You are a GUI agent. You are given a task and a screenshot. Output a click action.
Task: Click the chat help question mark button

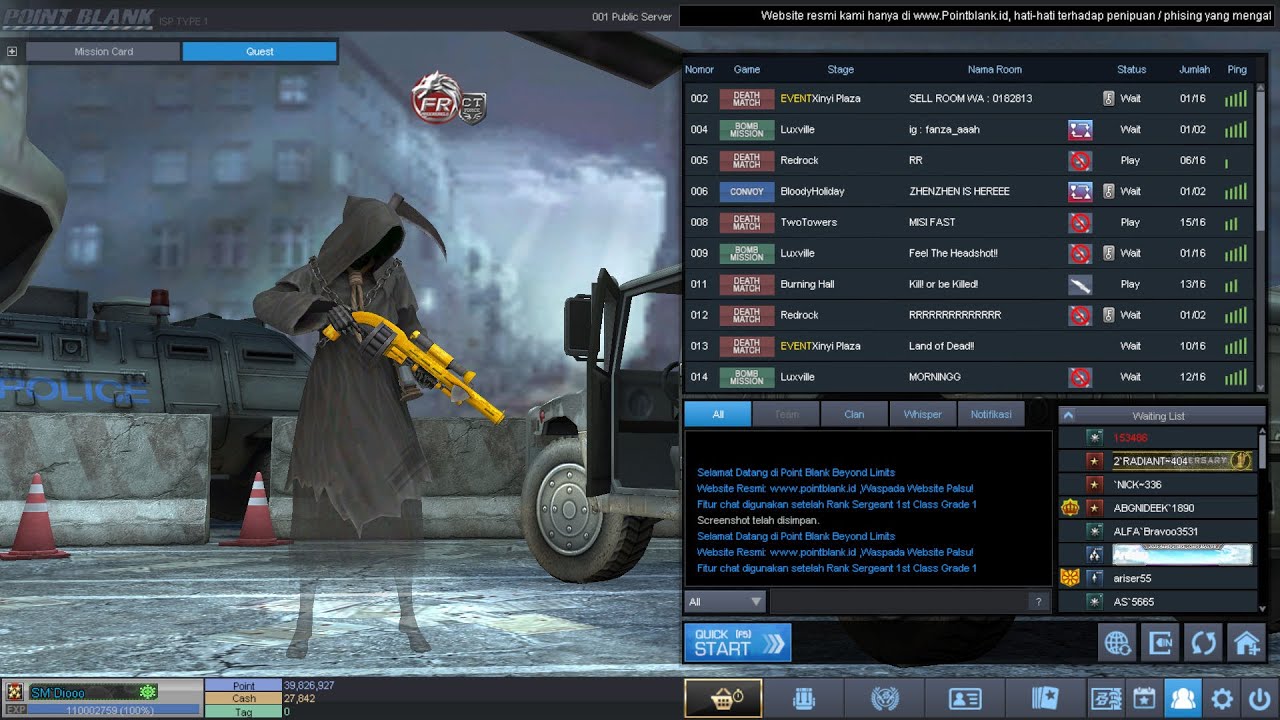pos(1039,602)
